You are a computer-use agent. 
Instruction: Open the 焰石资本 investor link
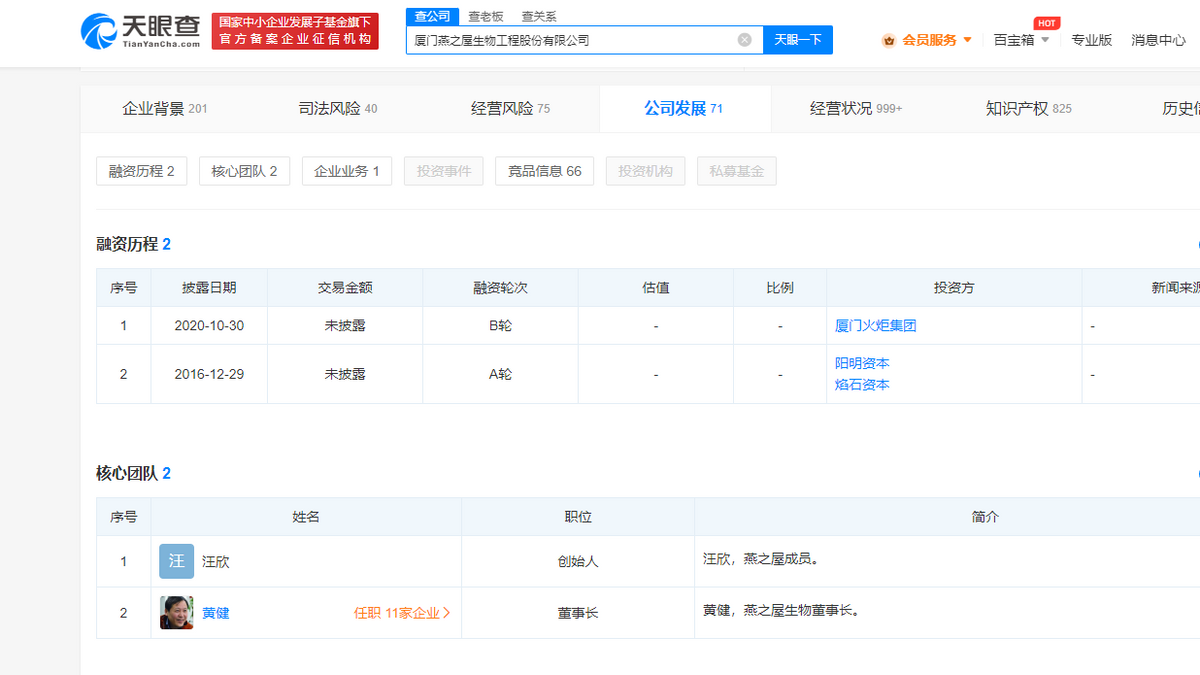coord(862,385)
